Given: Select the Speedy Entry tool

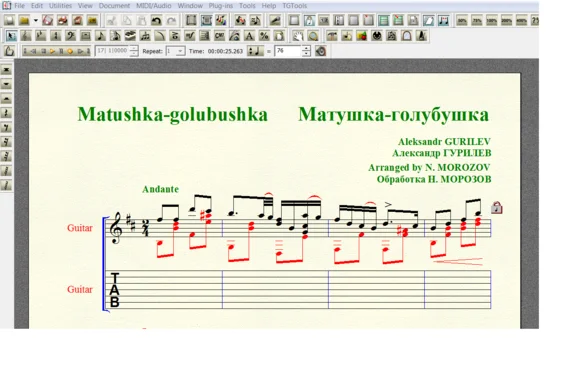Looking at the screenshot, I should (115, 36).
